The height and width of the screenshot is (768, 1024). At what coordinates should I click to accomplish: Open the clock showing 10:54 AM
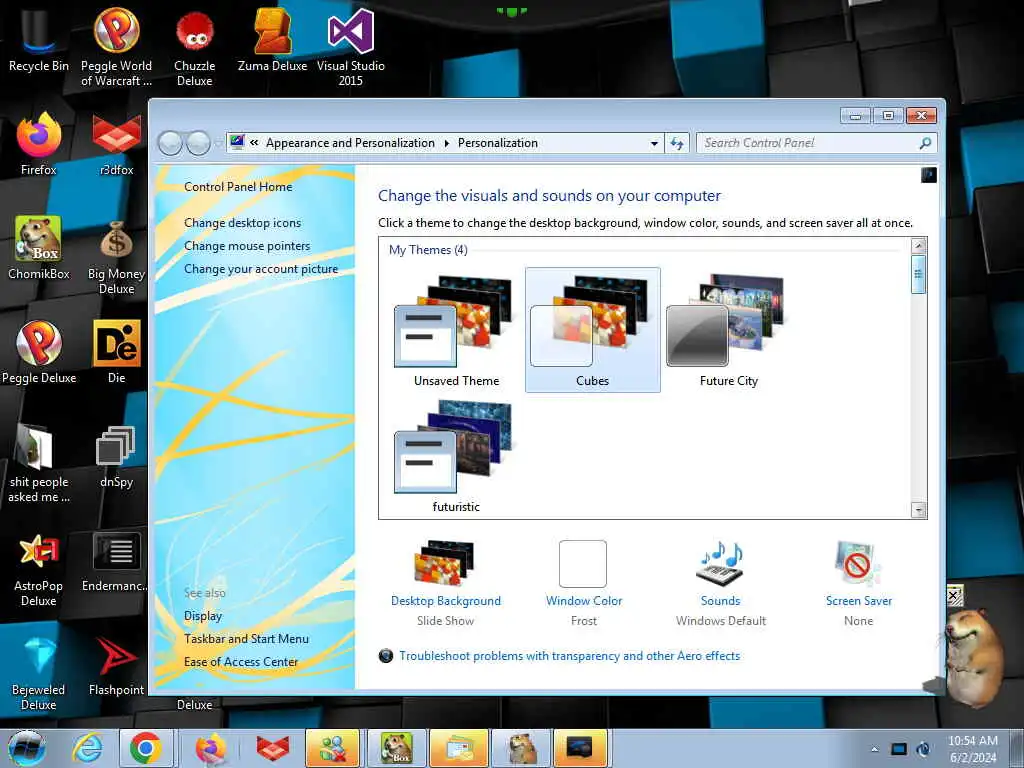(x=972, y=749)
